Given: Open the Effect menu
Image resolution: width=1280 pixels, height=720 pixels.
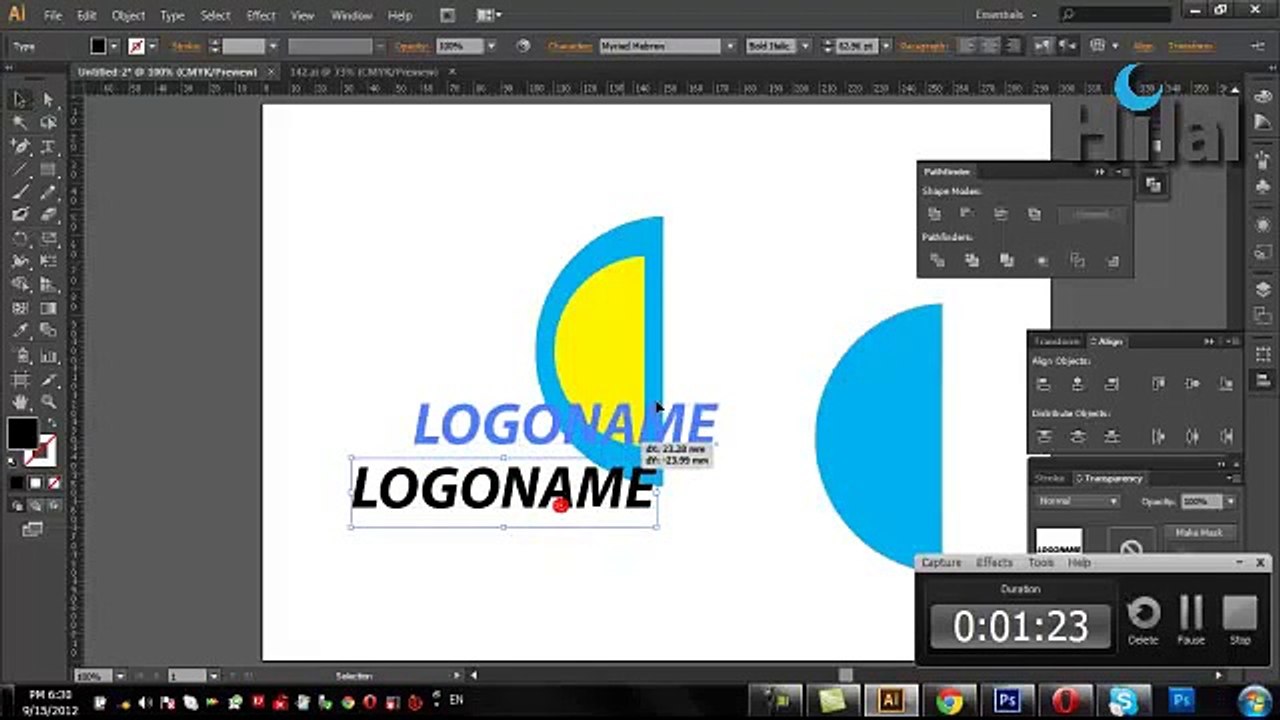Looking at the screenshot, I should [x=261, y=16].
